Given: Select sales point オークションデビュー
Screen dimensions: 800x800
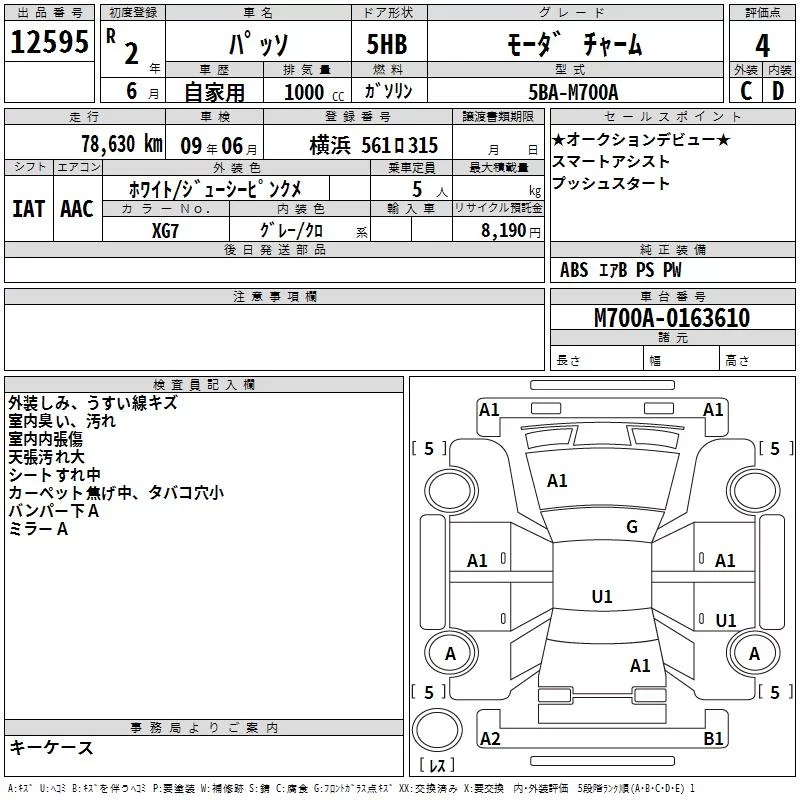Looking at the screenshot, I should (x=641, y=139).
